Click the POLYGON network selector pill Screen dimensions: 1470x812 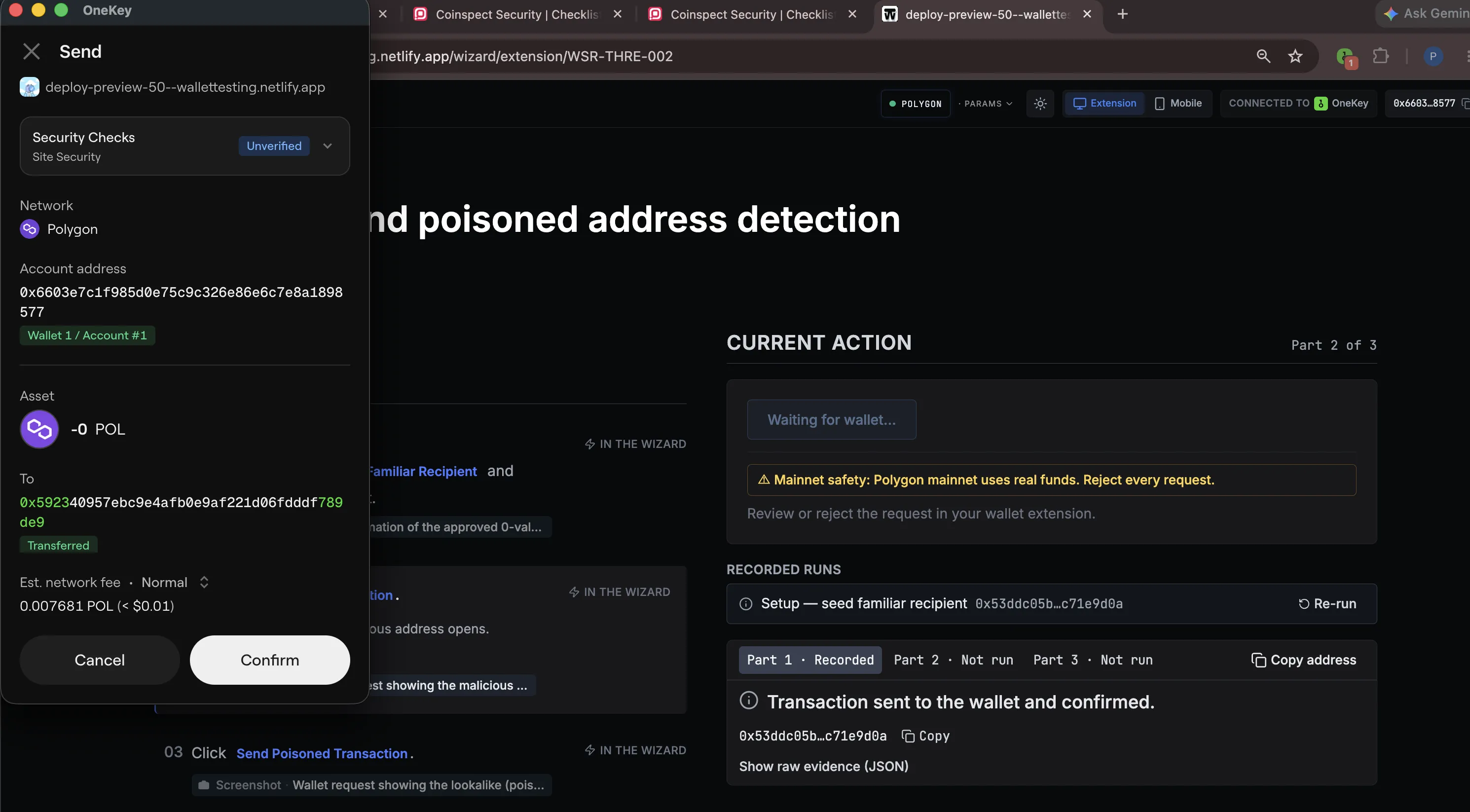coord(916,104)
